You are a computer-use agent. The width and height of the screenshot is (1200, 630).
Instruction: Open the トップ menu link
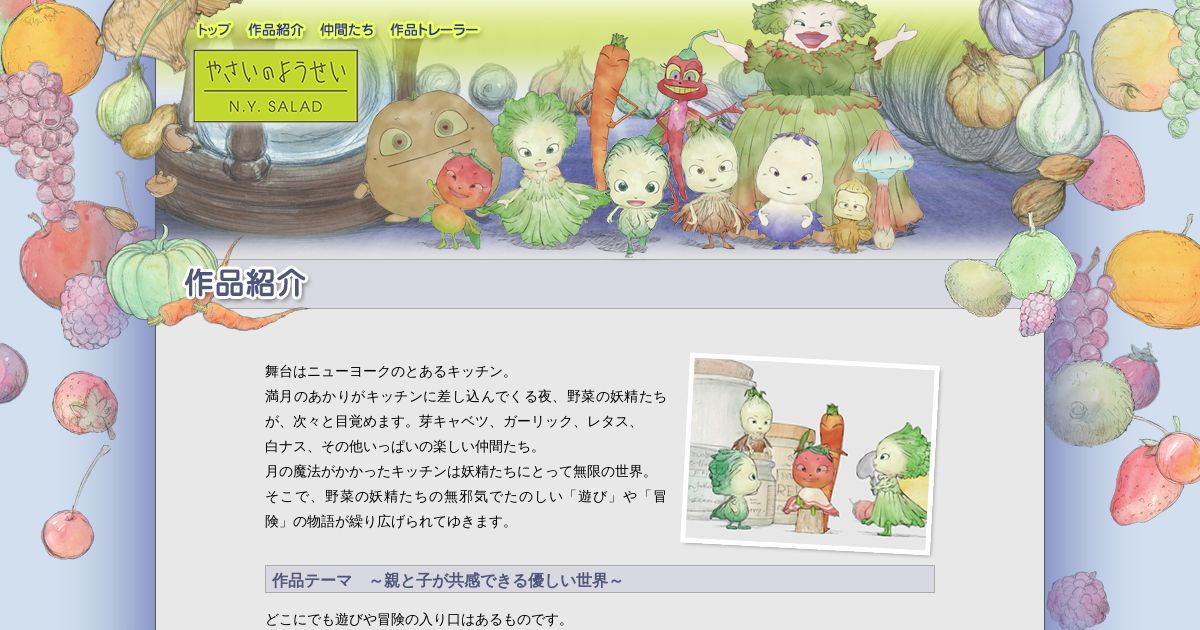pyautogui.click(x=214, y=30)
